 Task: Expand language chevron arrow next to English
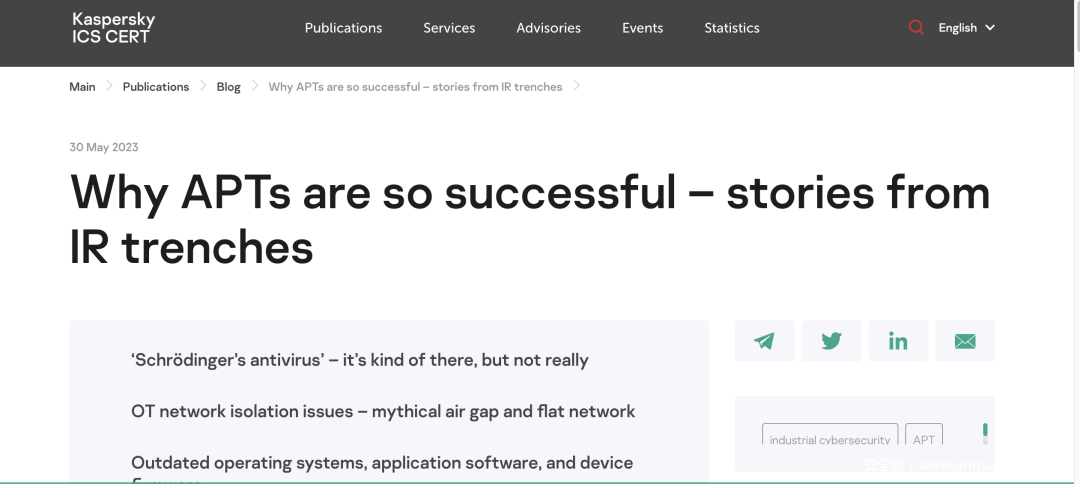click(990, 28)
